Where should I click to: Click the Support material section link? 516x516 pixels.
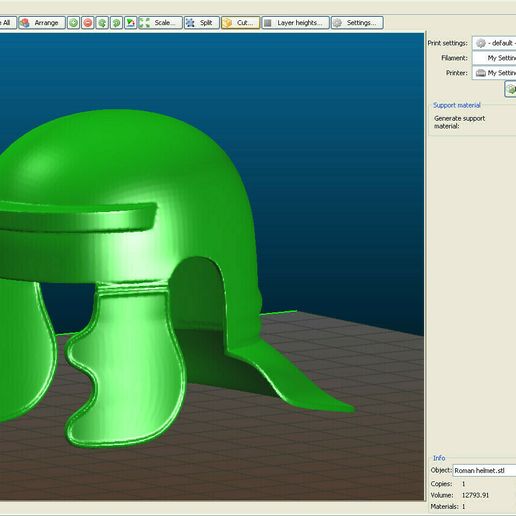(456, 105)
